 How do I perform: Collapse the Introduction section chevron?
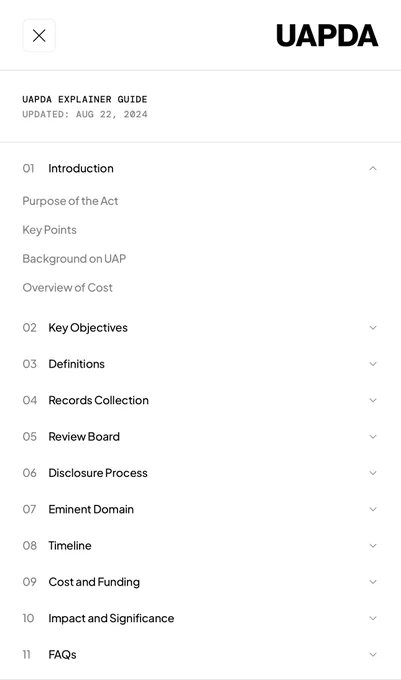(x=373, y=168)
